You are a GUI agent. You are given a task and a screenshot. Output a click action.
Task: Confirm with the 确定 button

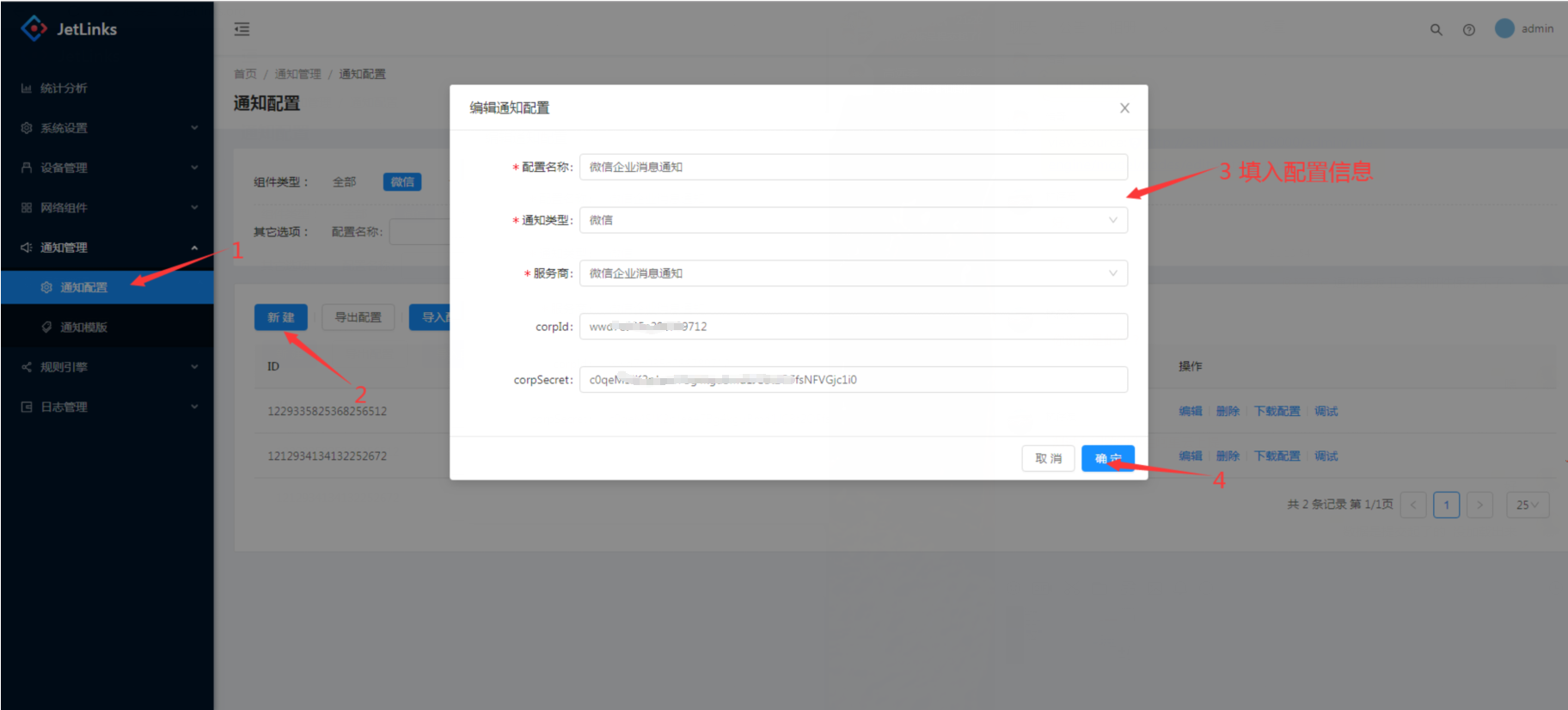point(1108,458)
